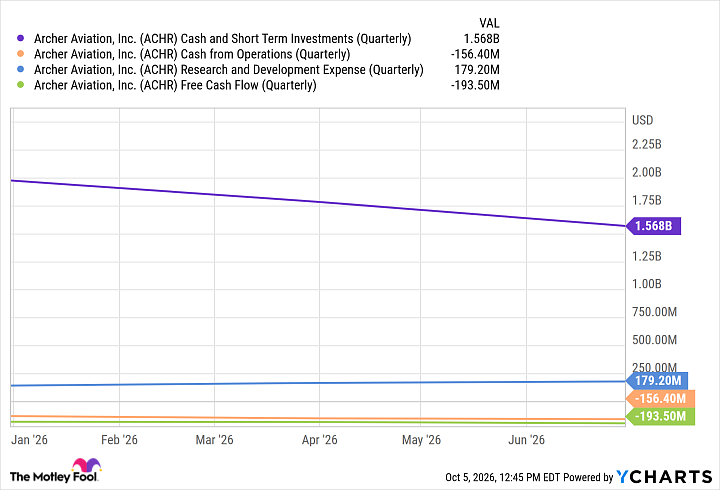Click the 1.00B y-axis label
This screenshot has width=720, height=490.
(647, 284)
